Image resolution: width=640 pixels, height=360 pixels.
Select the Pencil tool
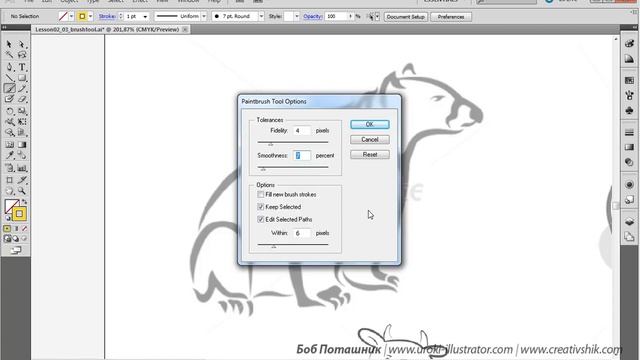[x=22, y=88]
